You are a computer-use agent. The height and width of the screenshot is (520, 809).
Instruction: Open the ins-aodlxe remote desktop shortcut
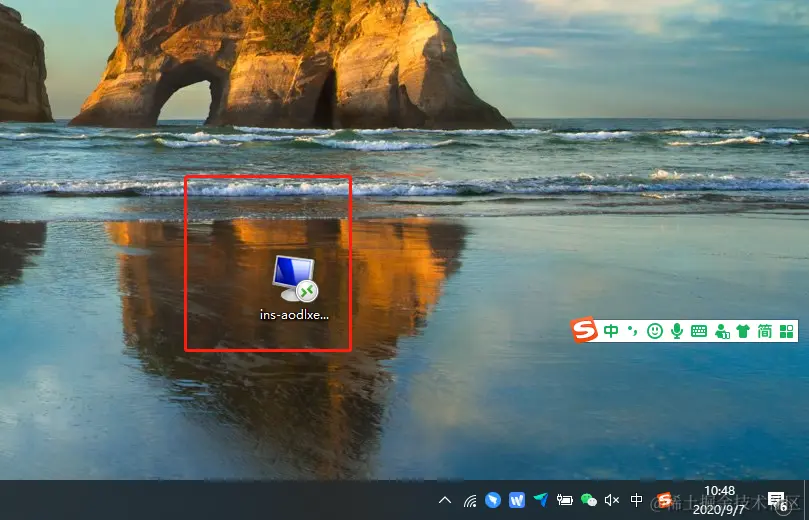click(x=295, y=287)
